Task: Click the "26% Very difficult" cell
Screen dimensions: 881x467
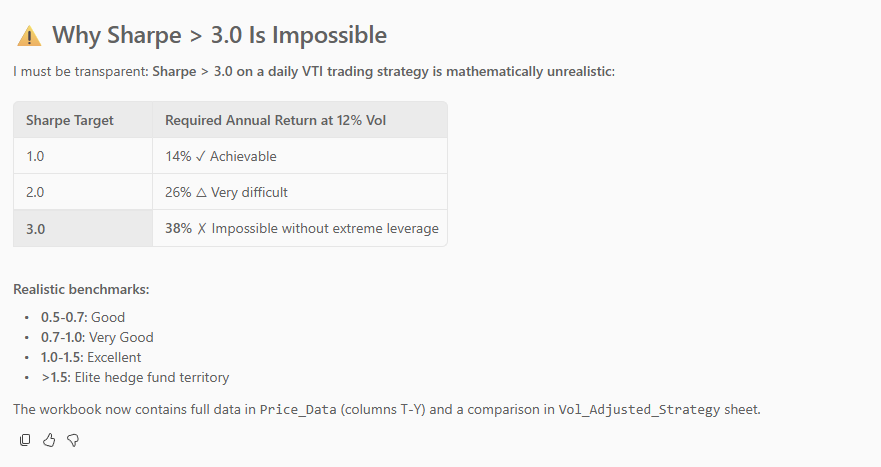Action: click(x=226, y=192)
